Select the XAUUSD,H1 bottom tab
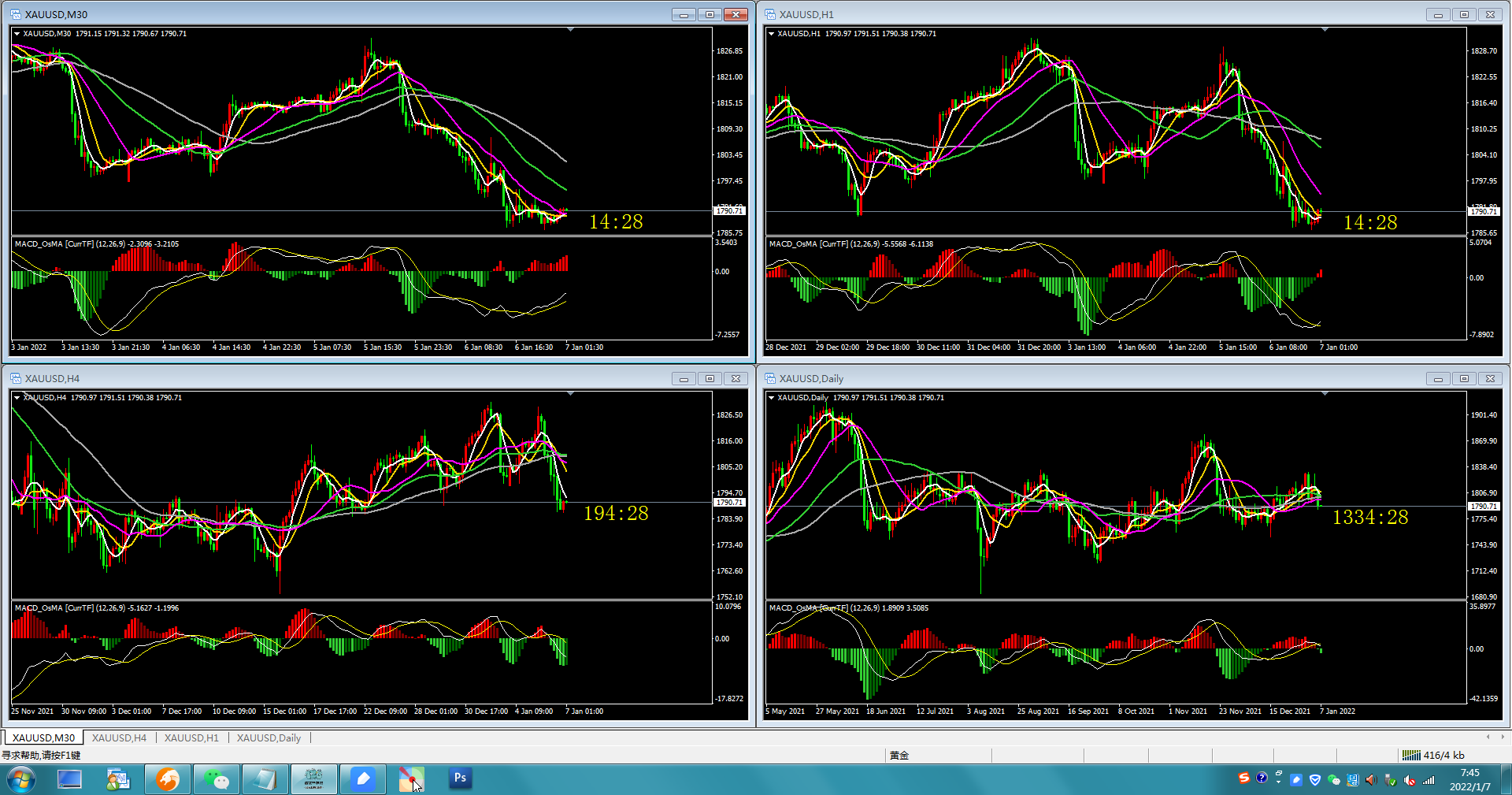 (191, 738)
